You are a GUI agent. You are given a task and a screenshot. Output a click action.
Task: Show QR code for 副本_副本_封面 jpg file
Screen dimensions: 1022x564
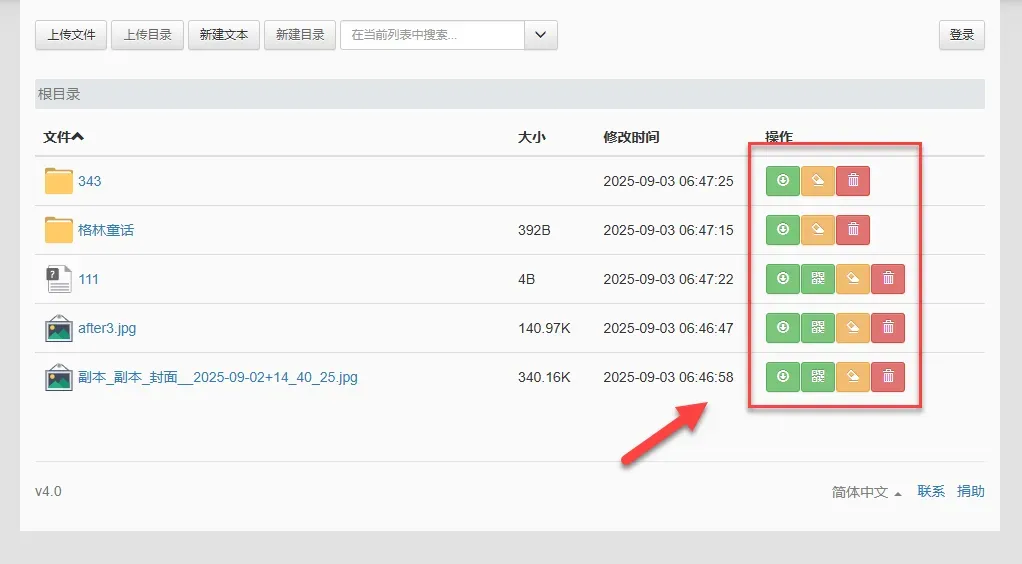(x=818, y=377)
